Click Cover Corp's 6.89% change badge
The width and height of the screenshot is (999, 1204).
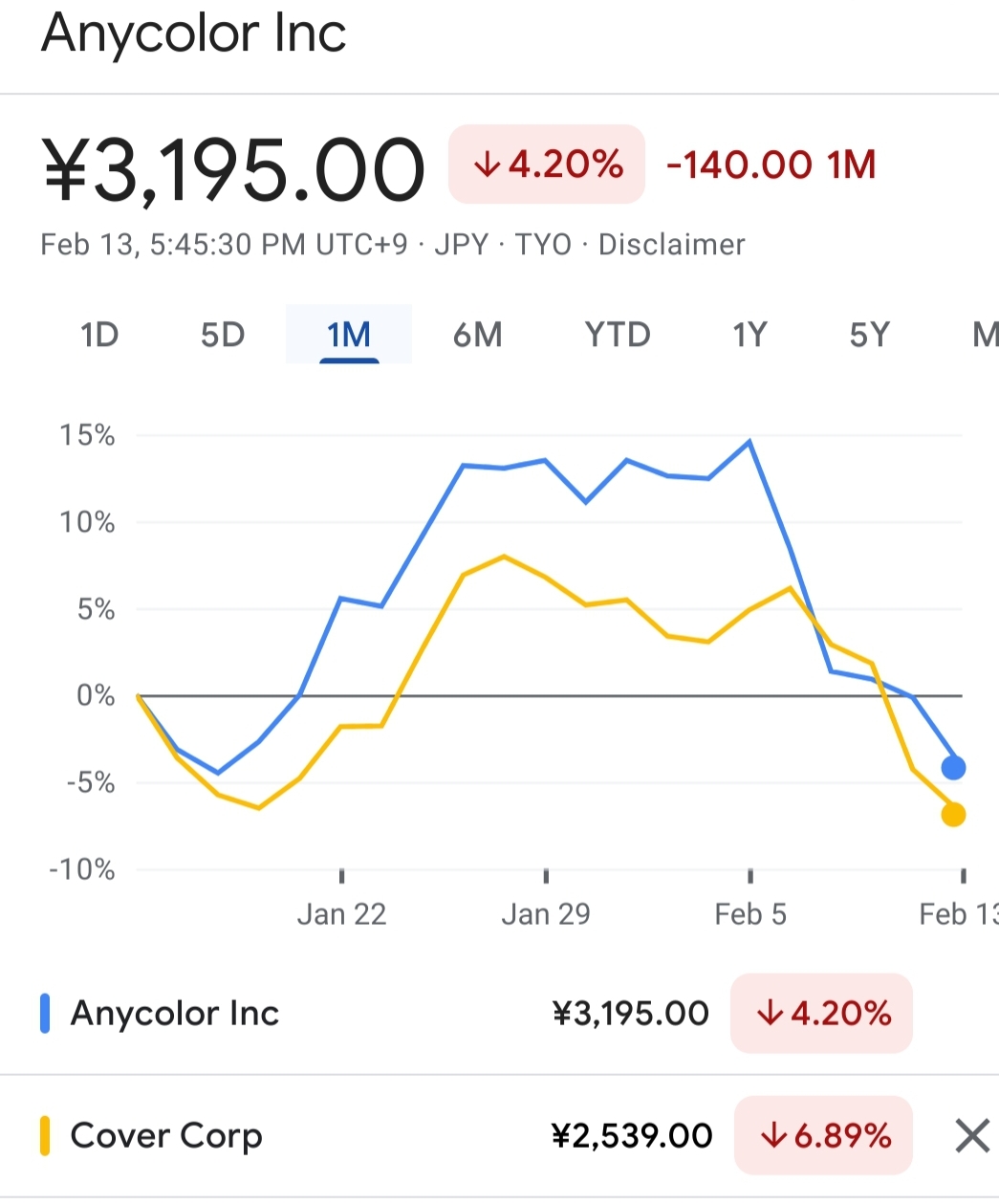823,1136
